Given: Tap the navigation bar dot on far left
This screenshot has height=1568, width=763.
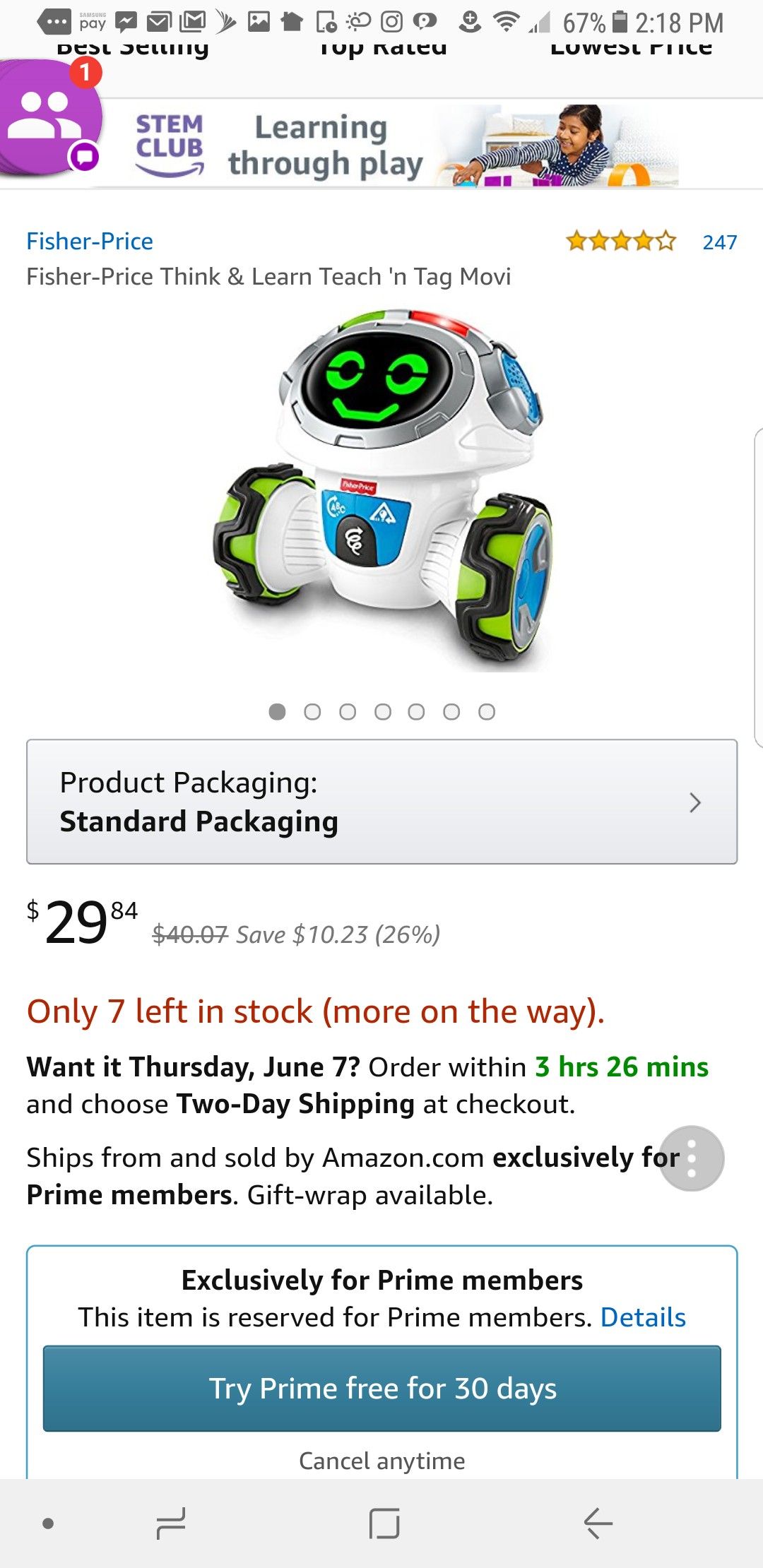Looking at the screenshot, I should [x=48, y=1524].
